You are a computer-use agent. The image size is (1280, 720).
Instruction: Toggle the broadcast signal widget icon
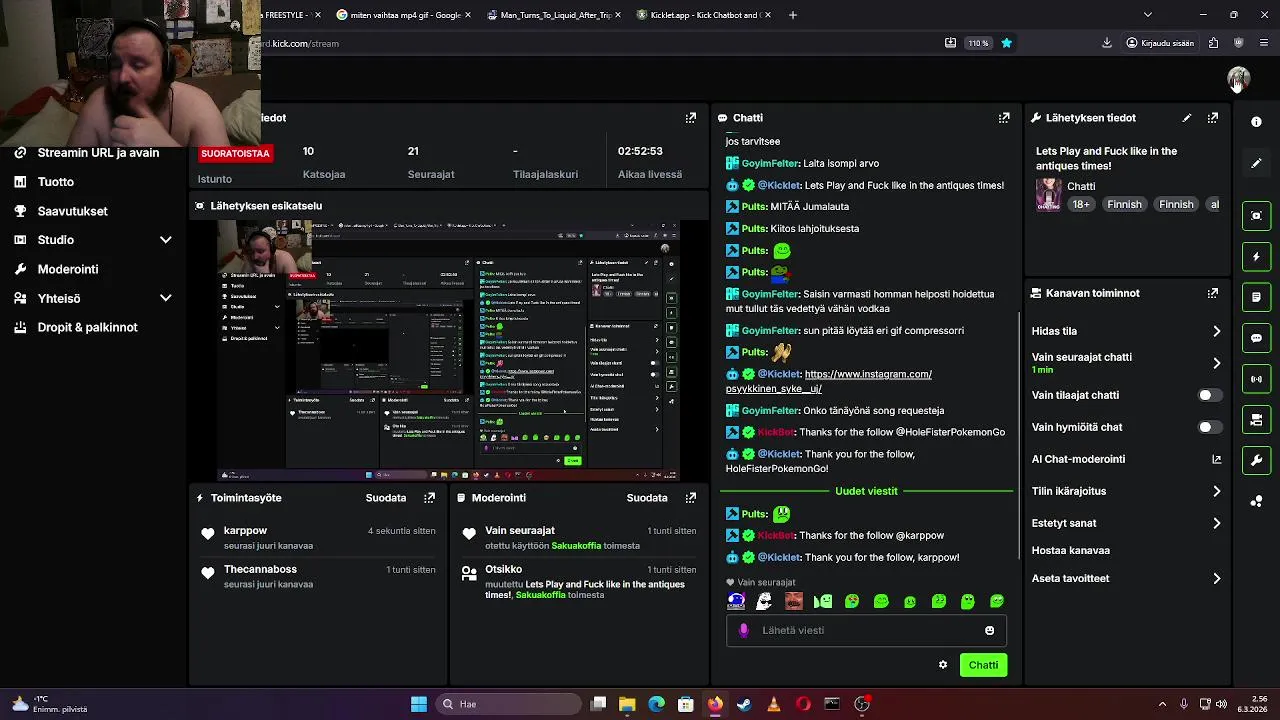point(1257,379)
